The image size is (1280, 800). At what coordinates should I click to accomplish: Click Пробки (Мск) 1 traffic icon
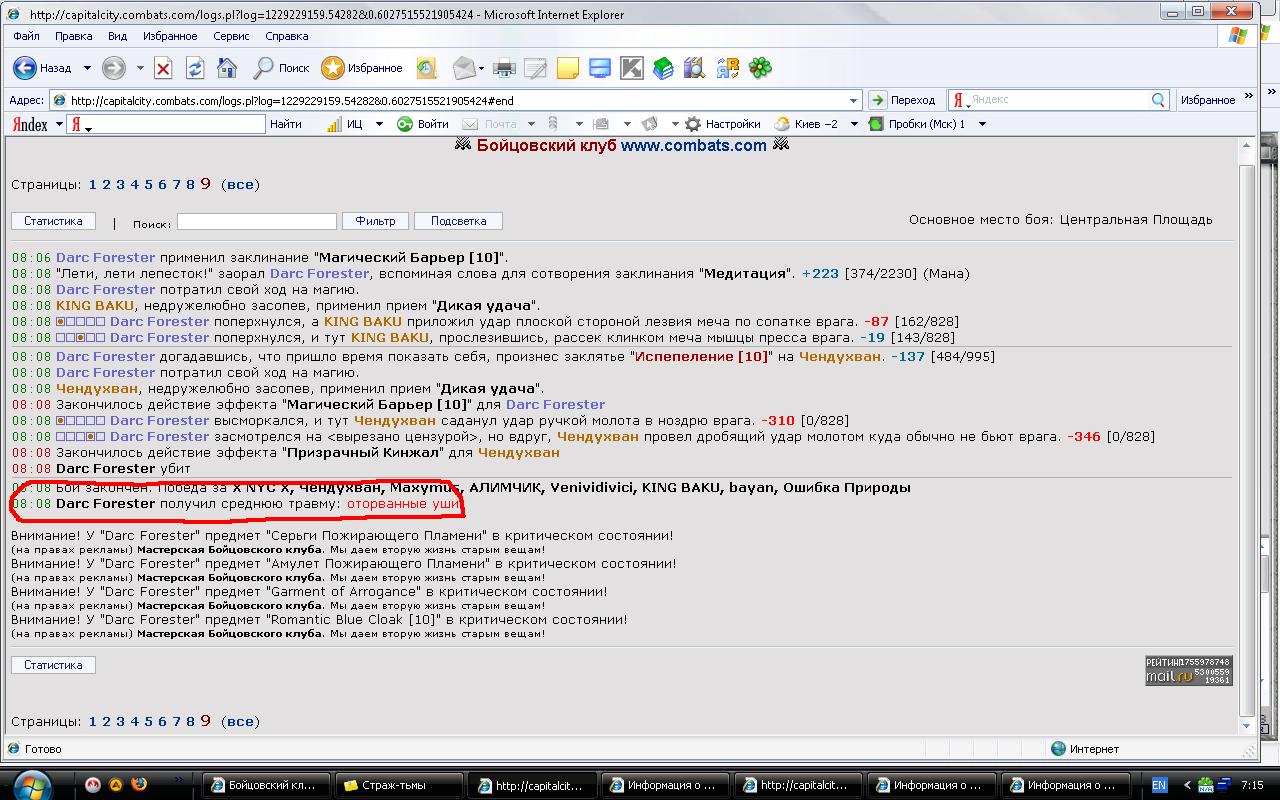pos(917,124)
